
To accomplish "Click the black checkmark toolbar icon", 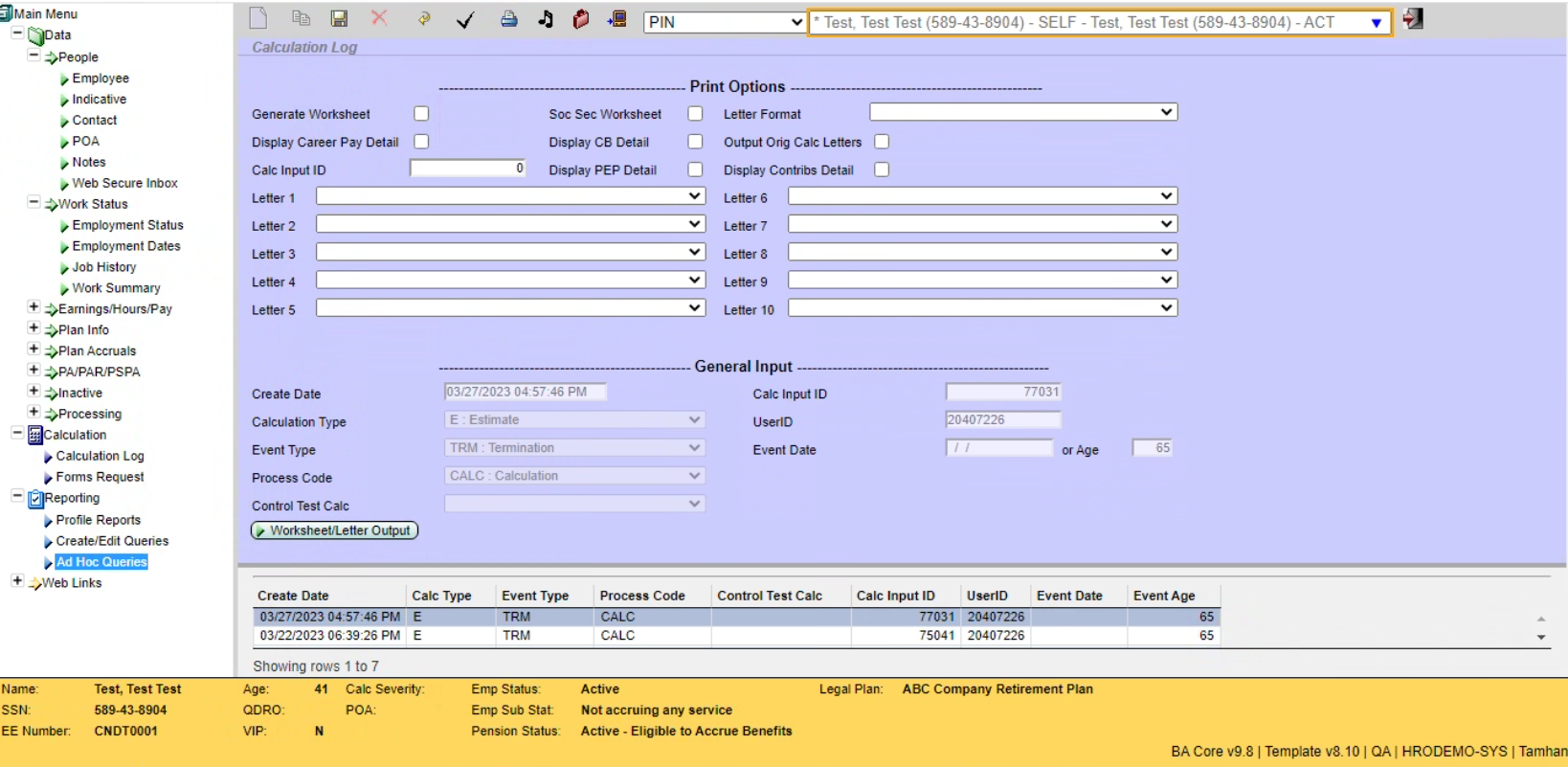I will (x=465, y=20).
